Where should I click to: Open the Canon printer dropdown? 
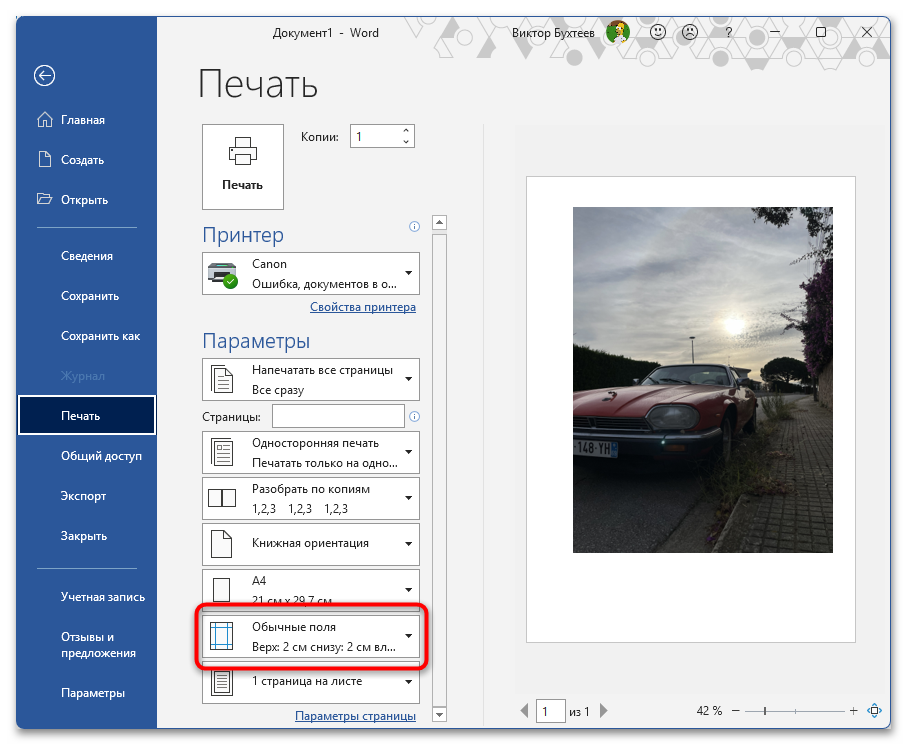click(x=310, y=273)
